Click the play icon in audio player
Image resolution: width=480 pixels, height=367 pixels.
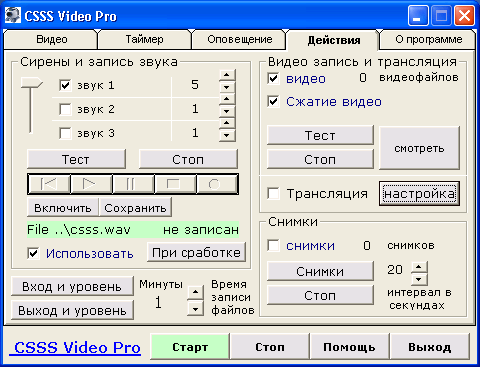pos(91,184)
